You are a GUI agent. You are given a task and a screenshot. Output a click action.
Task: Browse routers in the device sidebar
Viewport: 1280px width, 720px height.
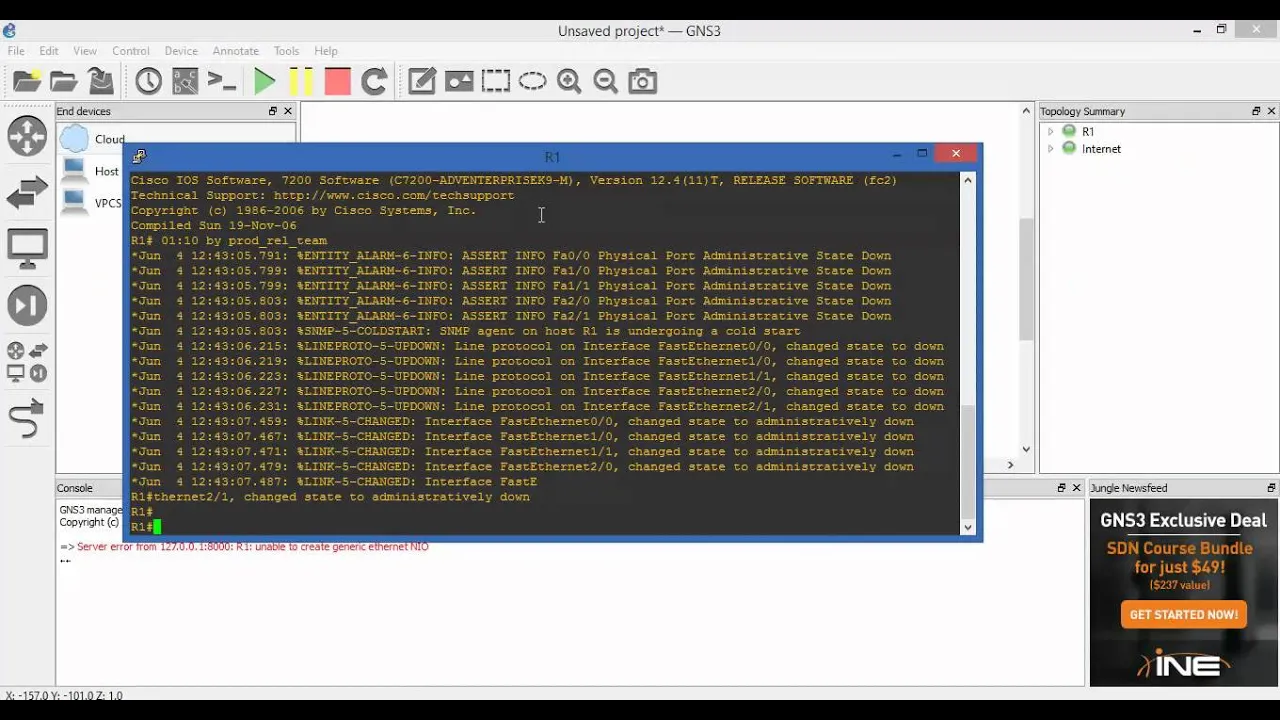pyautogui.click(x=27, y=136)
